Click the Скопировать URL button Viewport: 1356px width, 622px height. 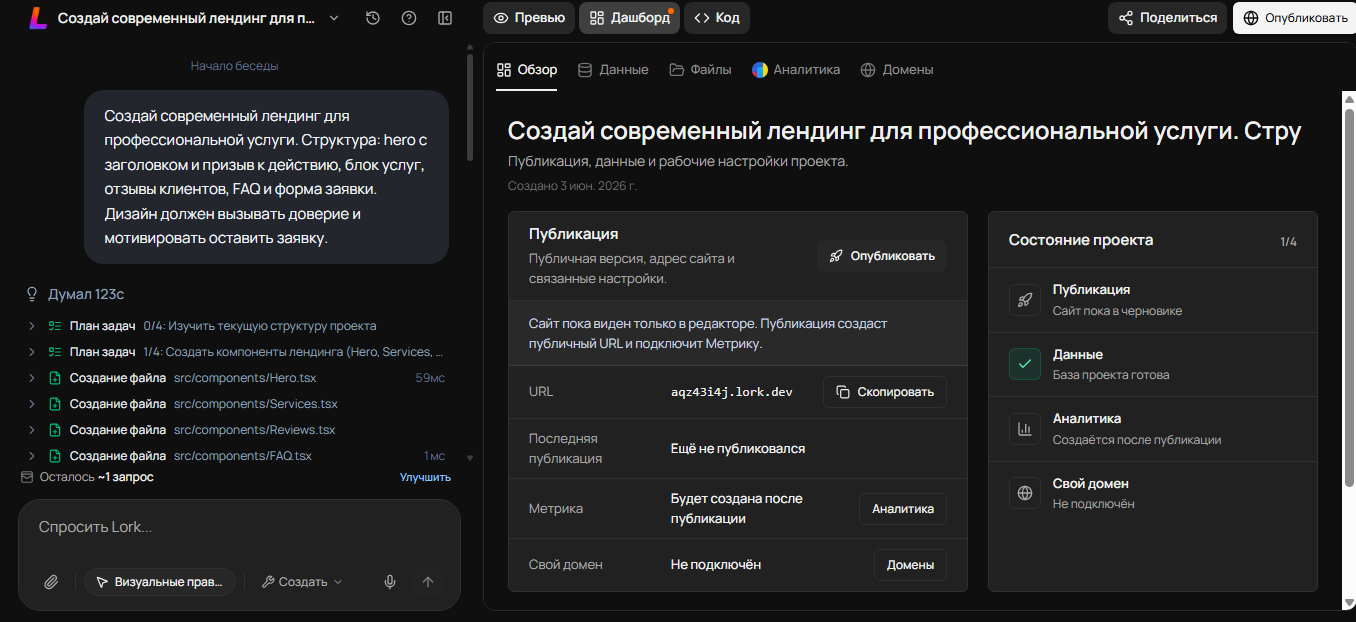pyautogui.click(x=885, y=392)
